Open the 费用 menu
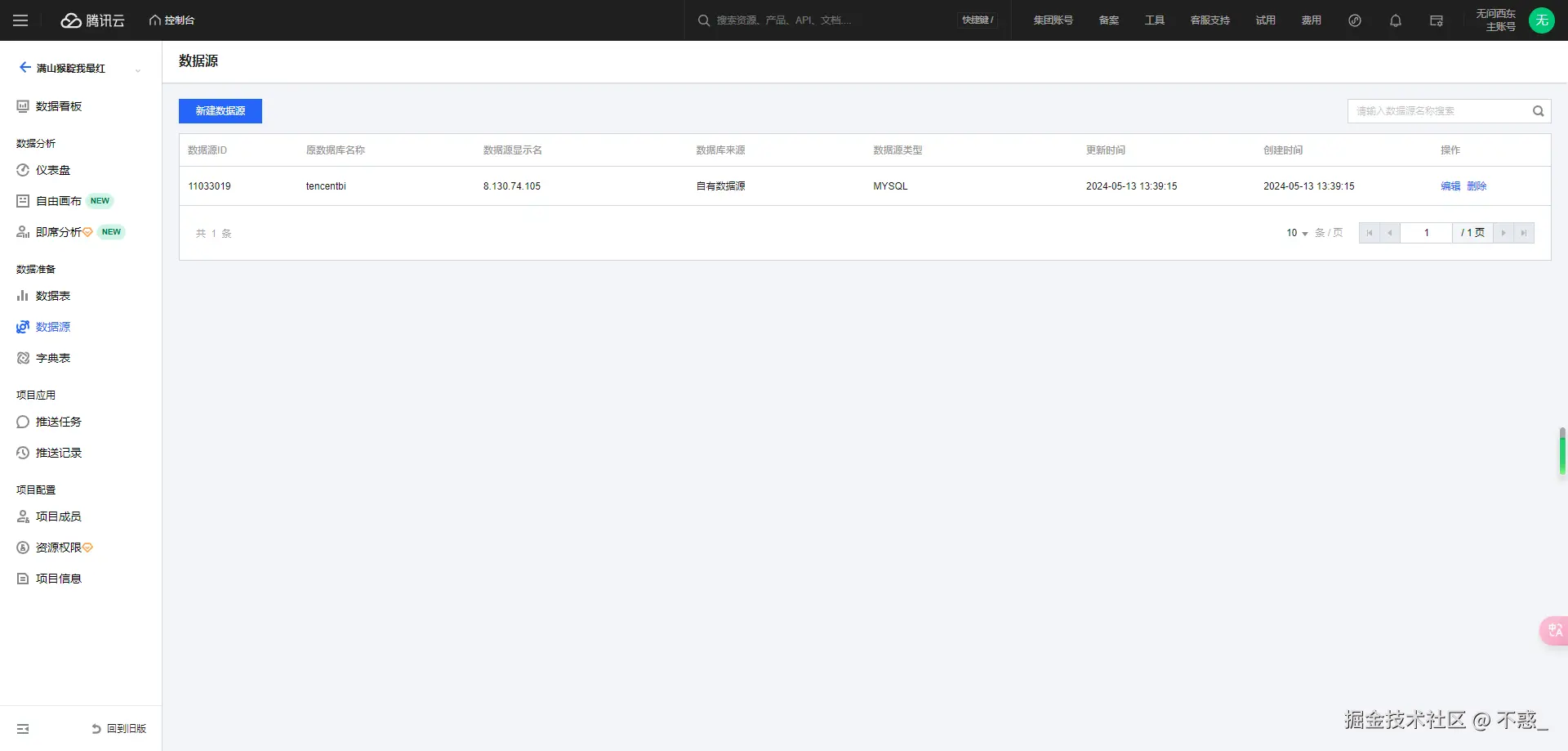The image size is (1568, 751). tap(1311, 20)
